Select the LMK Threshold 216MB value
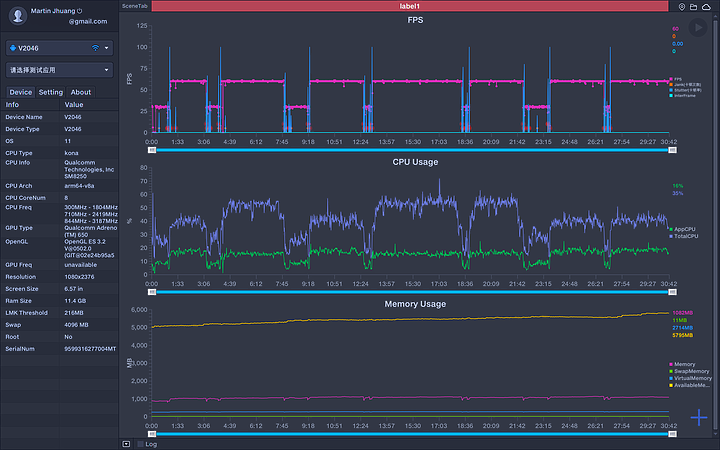Viewport: 720px width, 450px height. (73, 313)
